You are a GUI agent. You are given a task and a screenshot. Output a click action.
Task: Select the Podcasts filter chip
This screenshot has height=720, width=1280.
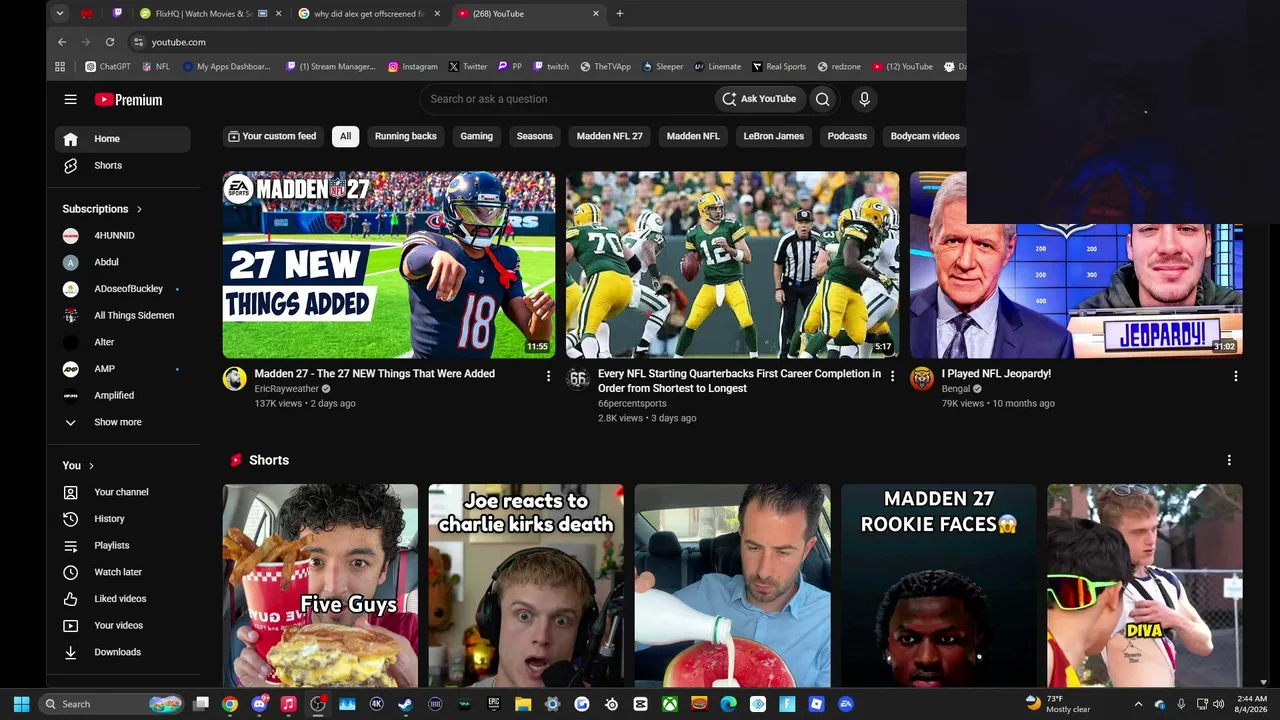[847, 136]
